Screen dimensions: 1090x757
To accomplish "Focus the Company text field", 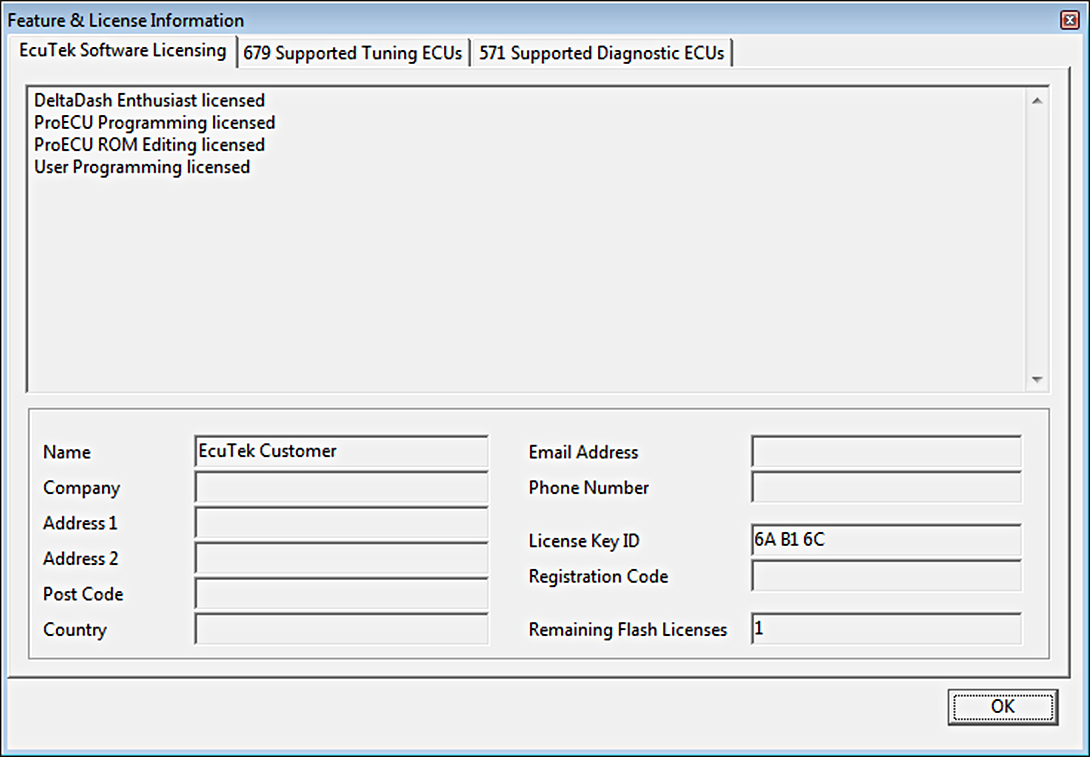I will (341, 488).
